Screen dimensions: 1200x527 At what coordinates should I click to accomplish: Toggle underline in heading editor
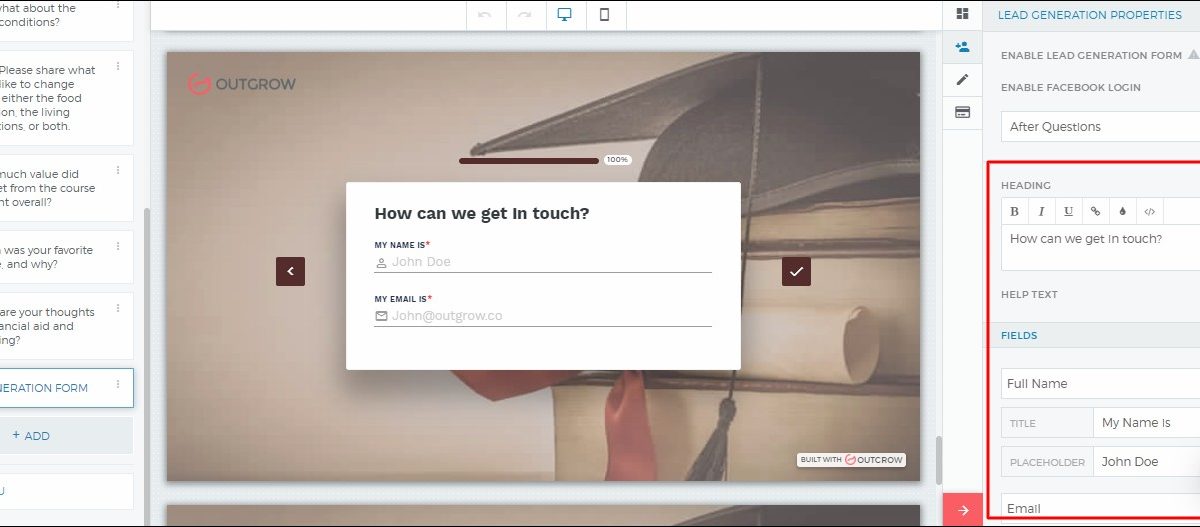tap(1068, 211)
